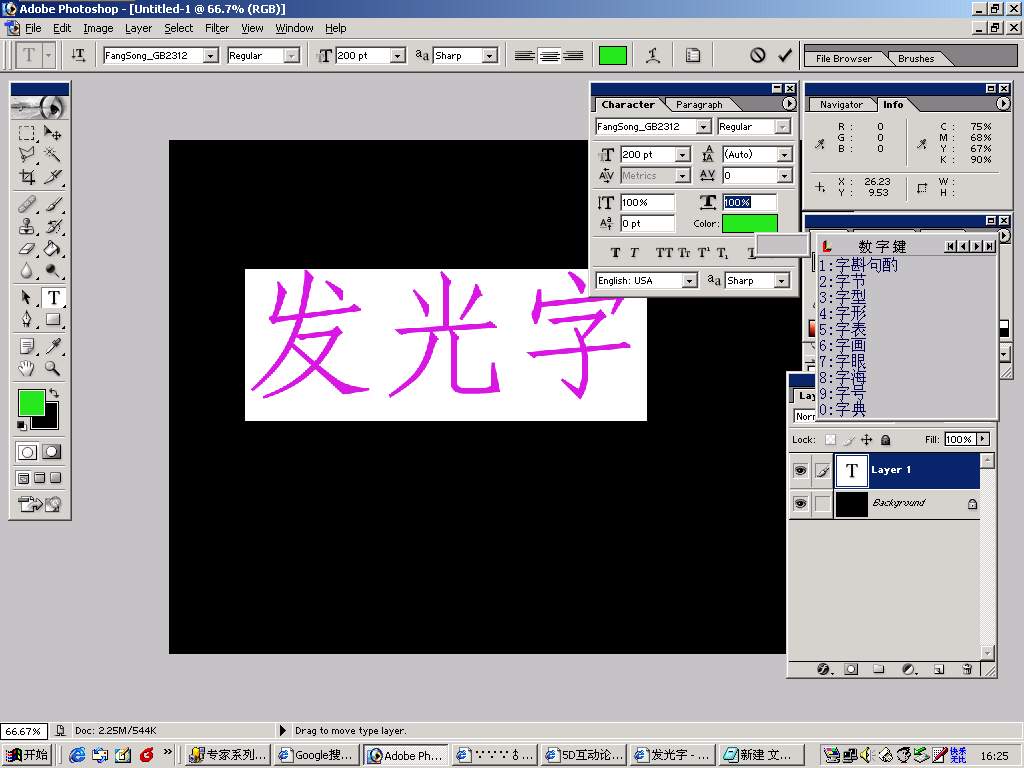1024x768 pixels.
Task: Select the Type tool in the toolbox
Action: [53, 298]
